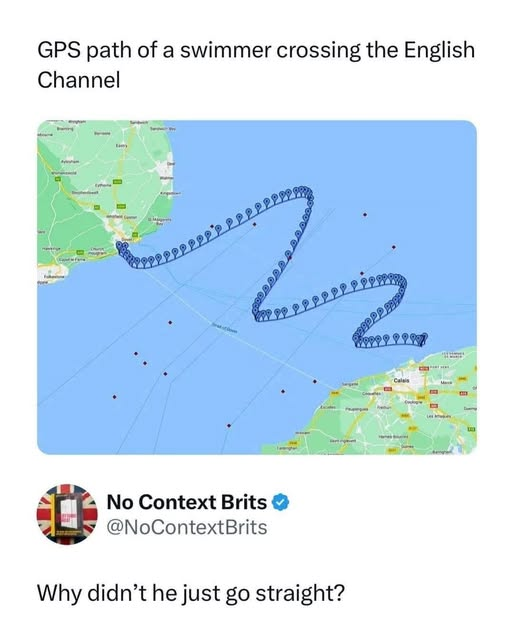The width and height of the screenshot is (514, 640).
Task: Click the last GPS pin near Calais
Action: [x=423, y=337]
